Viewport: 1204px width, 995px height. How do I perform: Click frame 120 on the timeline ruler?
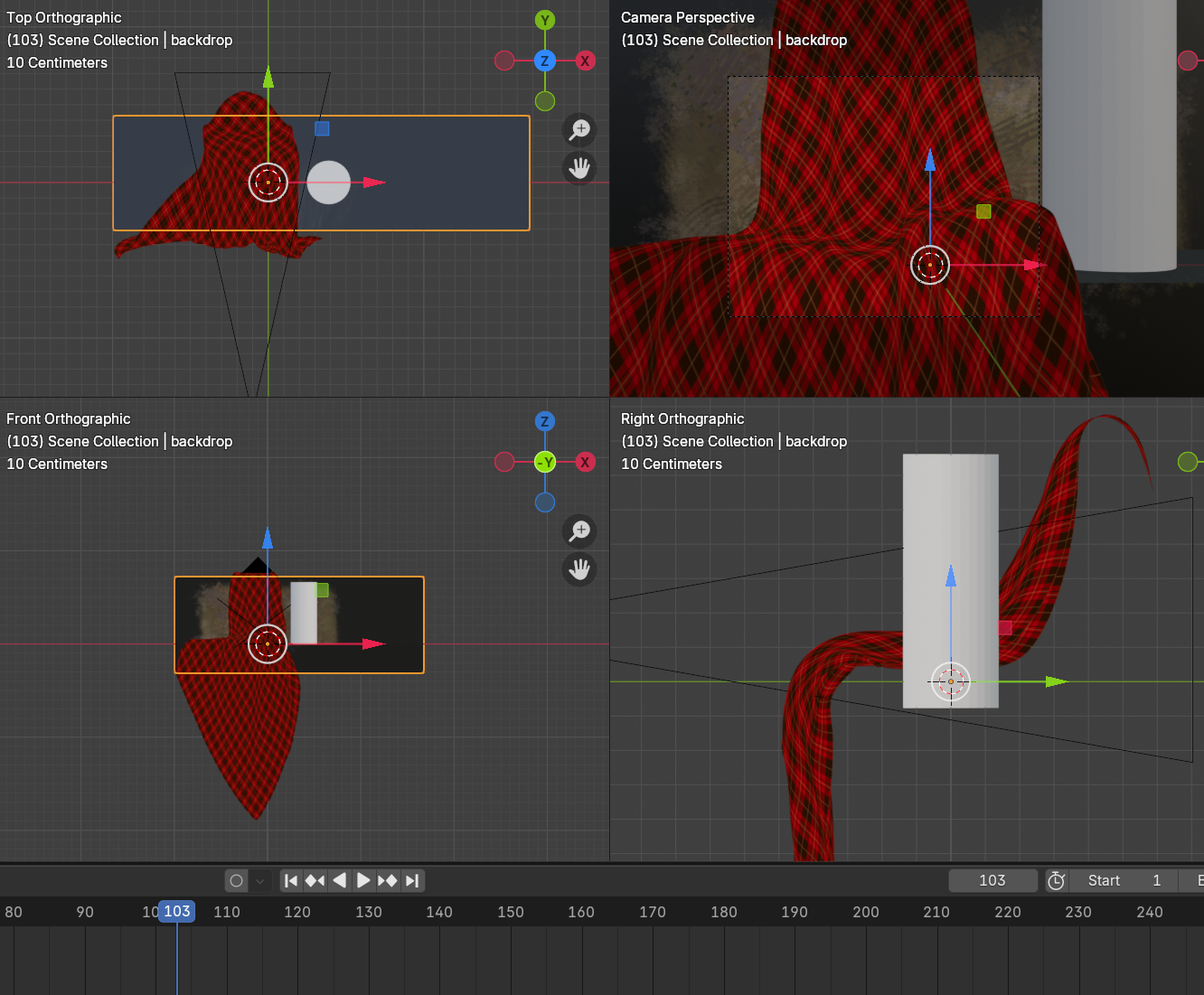297,912
